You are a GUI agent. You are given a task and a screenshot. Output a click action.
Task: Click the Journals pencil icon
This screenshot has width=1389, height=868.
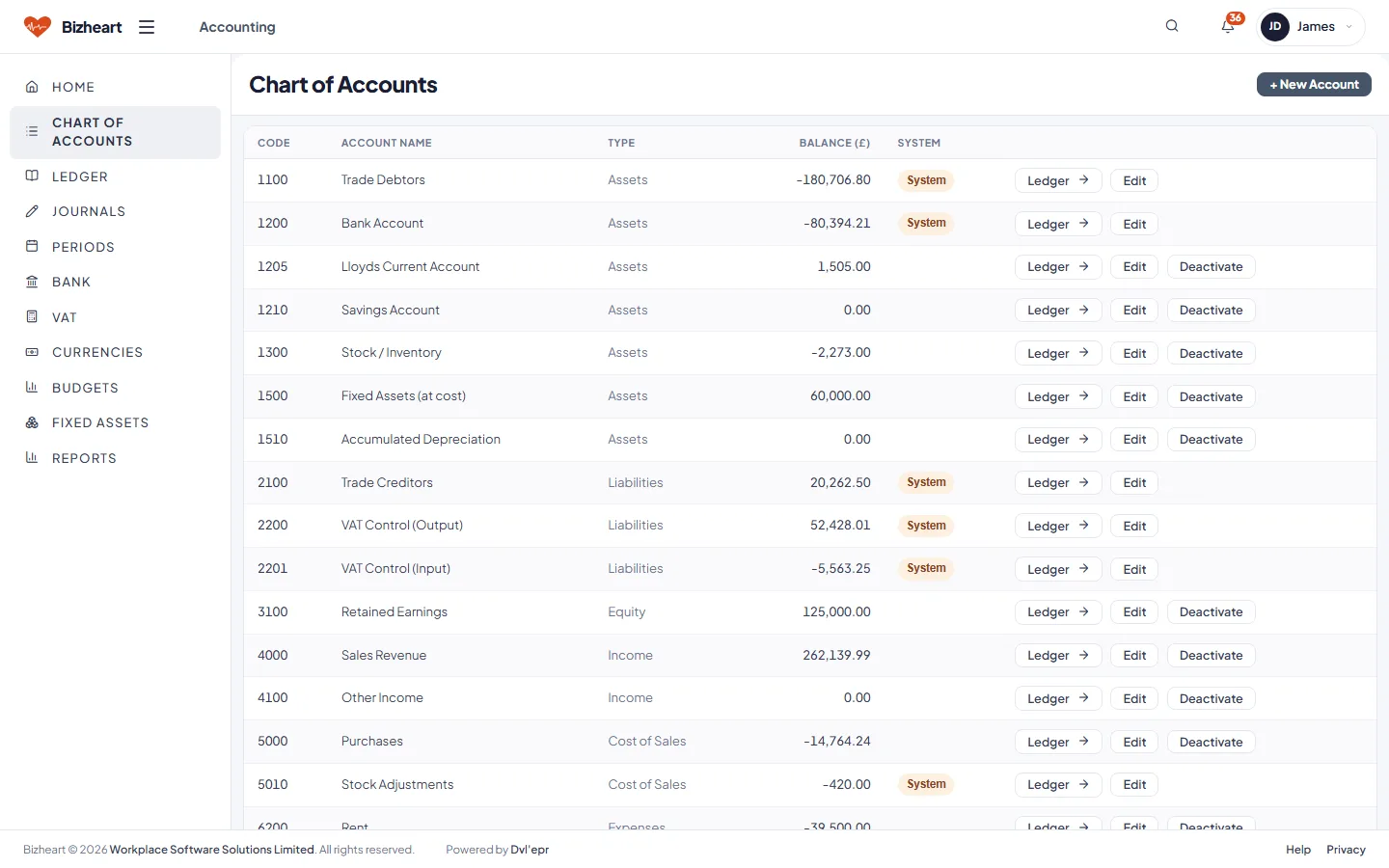coord(32,211)
